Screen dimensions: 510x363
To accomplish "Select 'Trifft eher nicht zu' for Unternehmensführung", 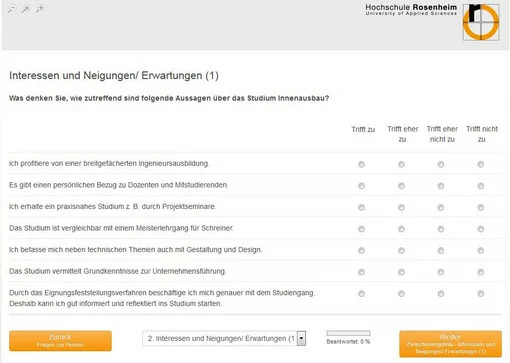I will [441, 272].
